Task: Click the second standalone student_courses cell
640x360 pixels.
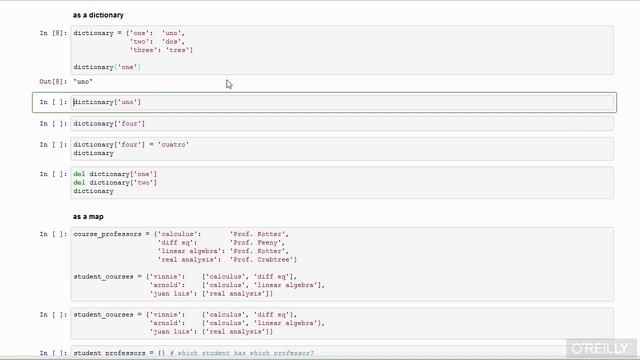Action: pos(342,323)
